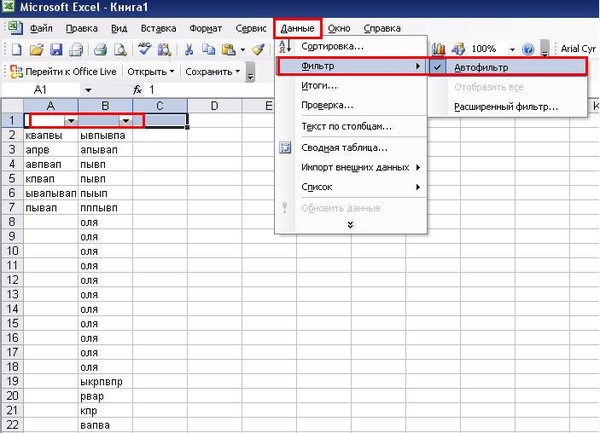Choose Текст по столбцам...

351,126
